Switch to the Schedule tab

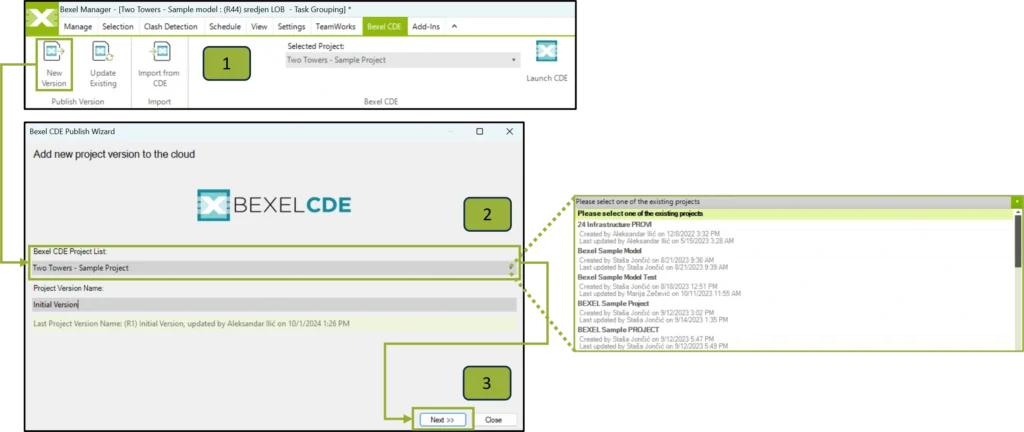point(225,27)
